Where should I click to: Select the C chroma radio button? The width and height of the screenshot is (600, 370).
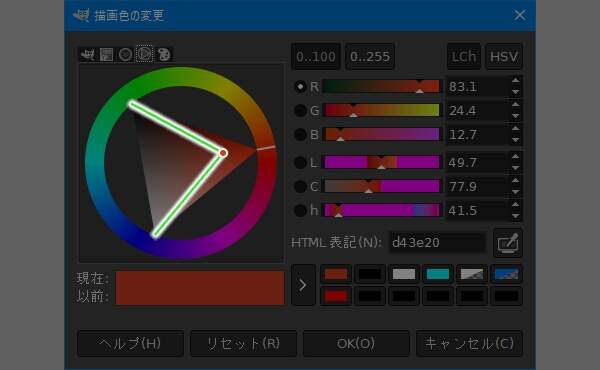coord(300,186)
